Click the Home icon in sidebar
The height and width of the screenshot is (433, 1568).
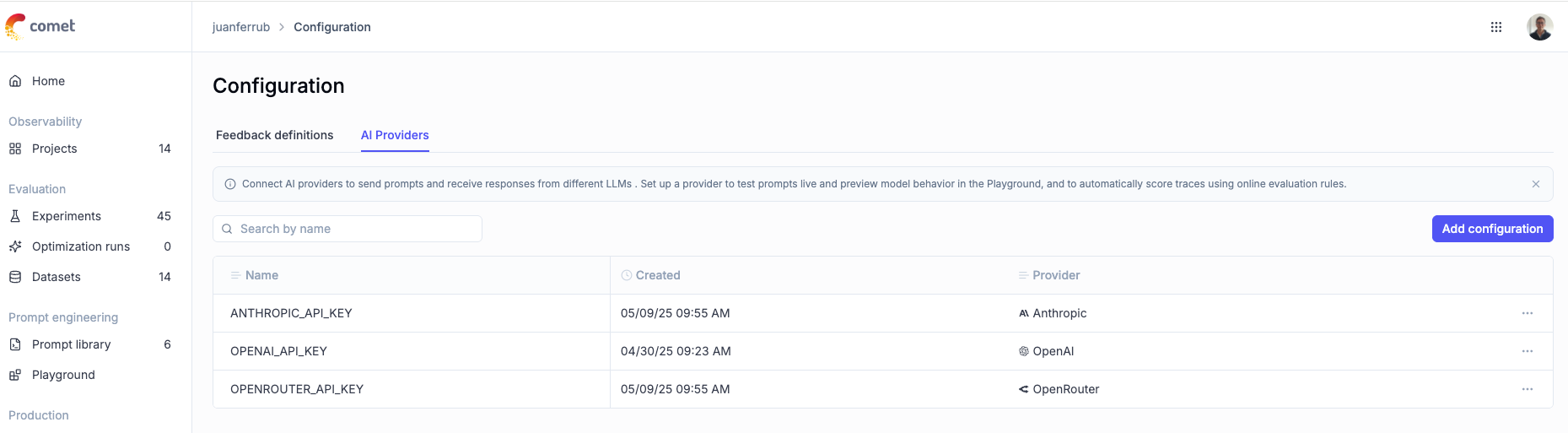[15, 81]
